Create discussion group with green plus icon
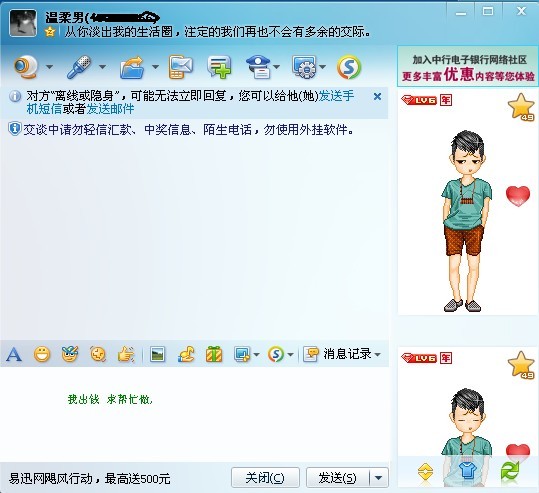 pyautogui.click(x=219, y=67)
